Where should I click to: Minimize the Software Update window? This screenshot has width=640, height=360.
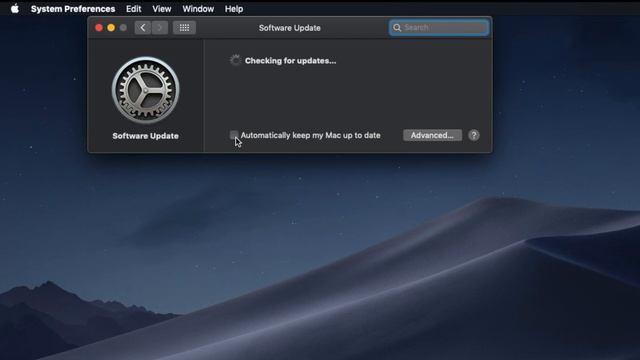pyautogui.click(x=111, y=28)
